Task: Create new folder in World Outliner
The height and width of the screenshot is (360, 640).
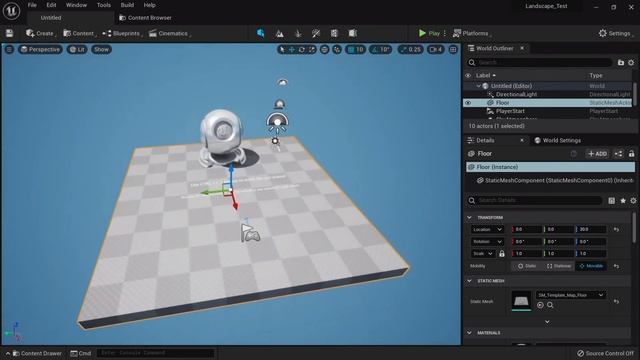Action: (621, 62)
